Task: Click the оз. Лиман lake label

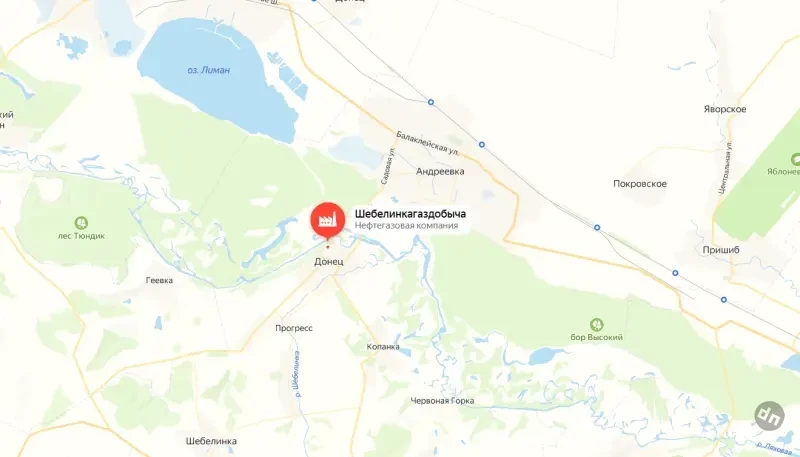Action: pyautogui.click(x=209, y=70)
